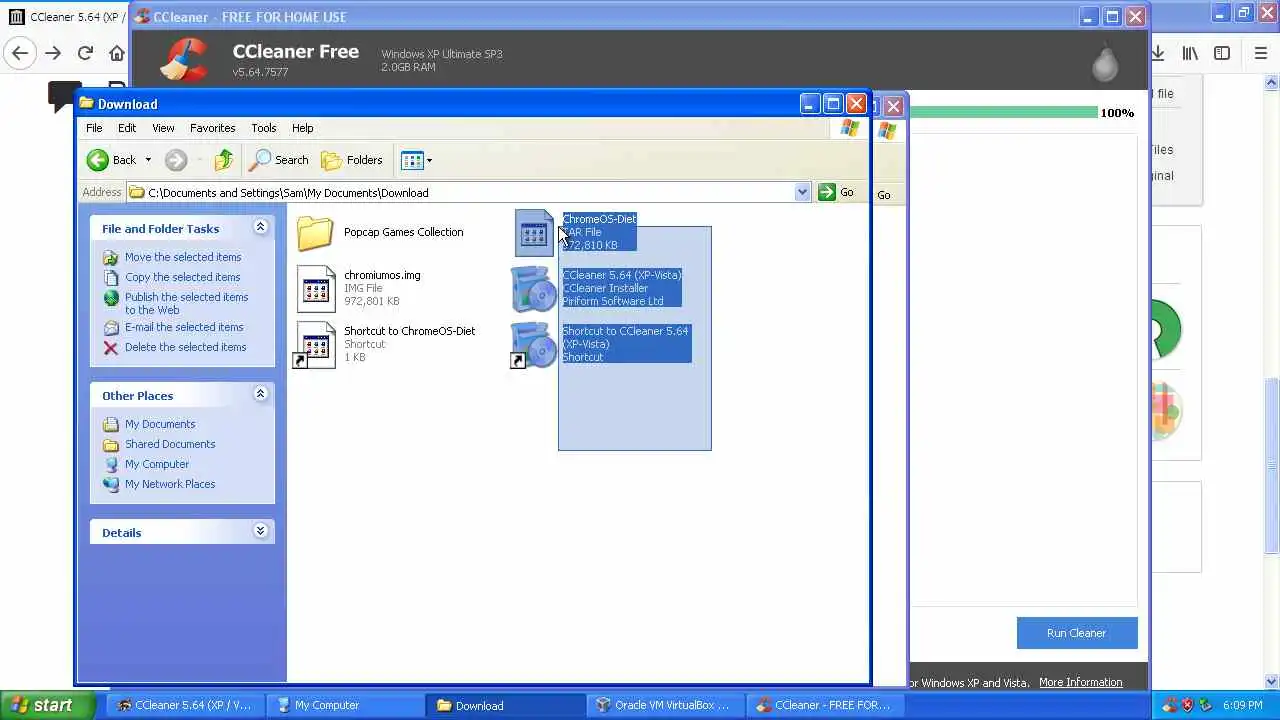Open the browser downloads arrow

click(x=1158, y=53)
